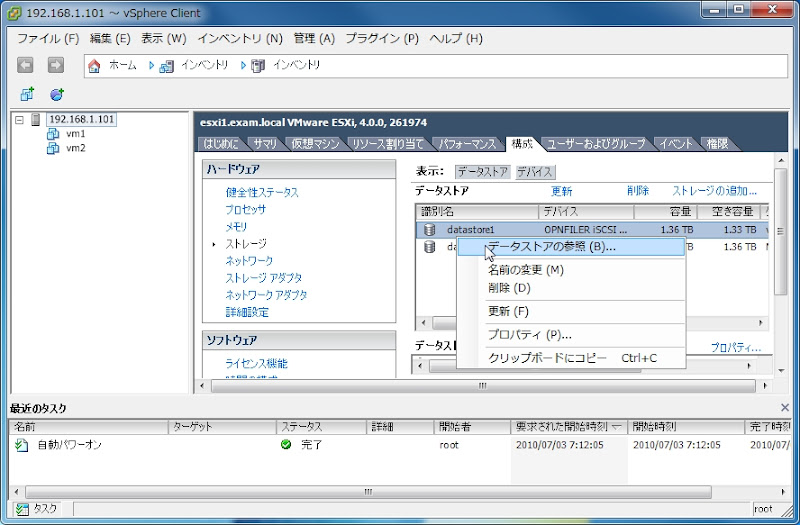
Task: Click the second datastore's disk icon
Action: [x=430, y=247]
